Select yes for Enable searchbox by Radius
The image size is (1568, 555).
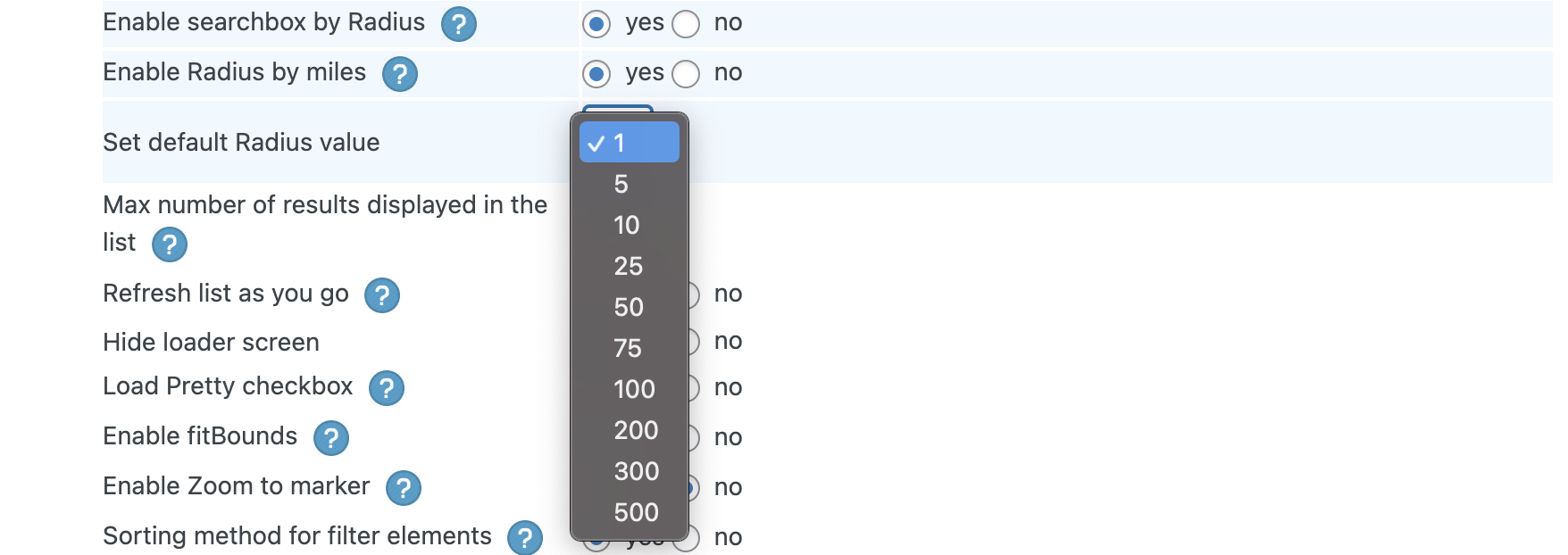pyautogui.click(x=596, y=24)
